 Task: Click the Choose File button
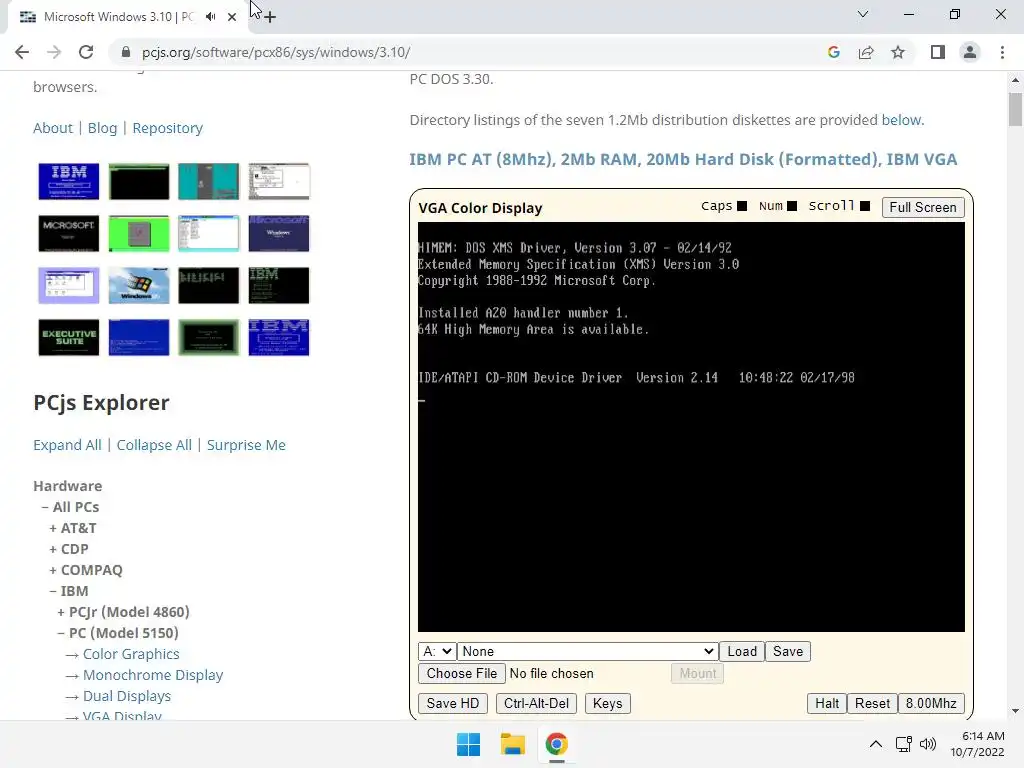click(x=462, y=673)
